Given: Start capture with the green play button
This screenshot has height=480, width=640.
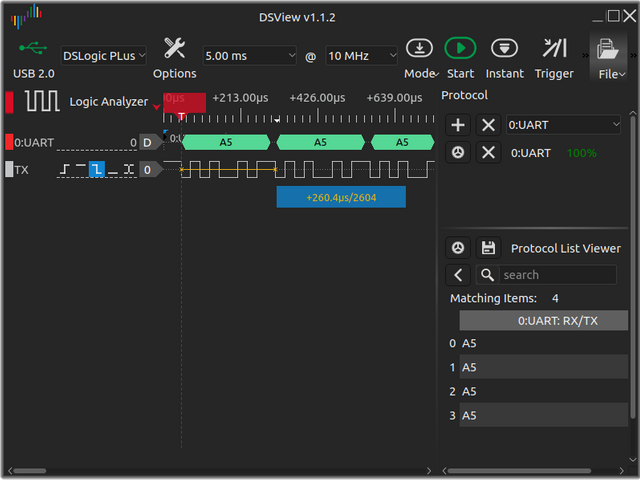Looking at the screenshot, I should 460,48.
